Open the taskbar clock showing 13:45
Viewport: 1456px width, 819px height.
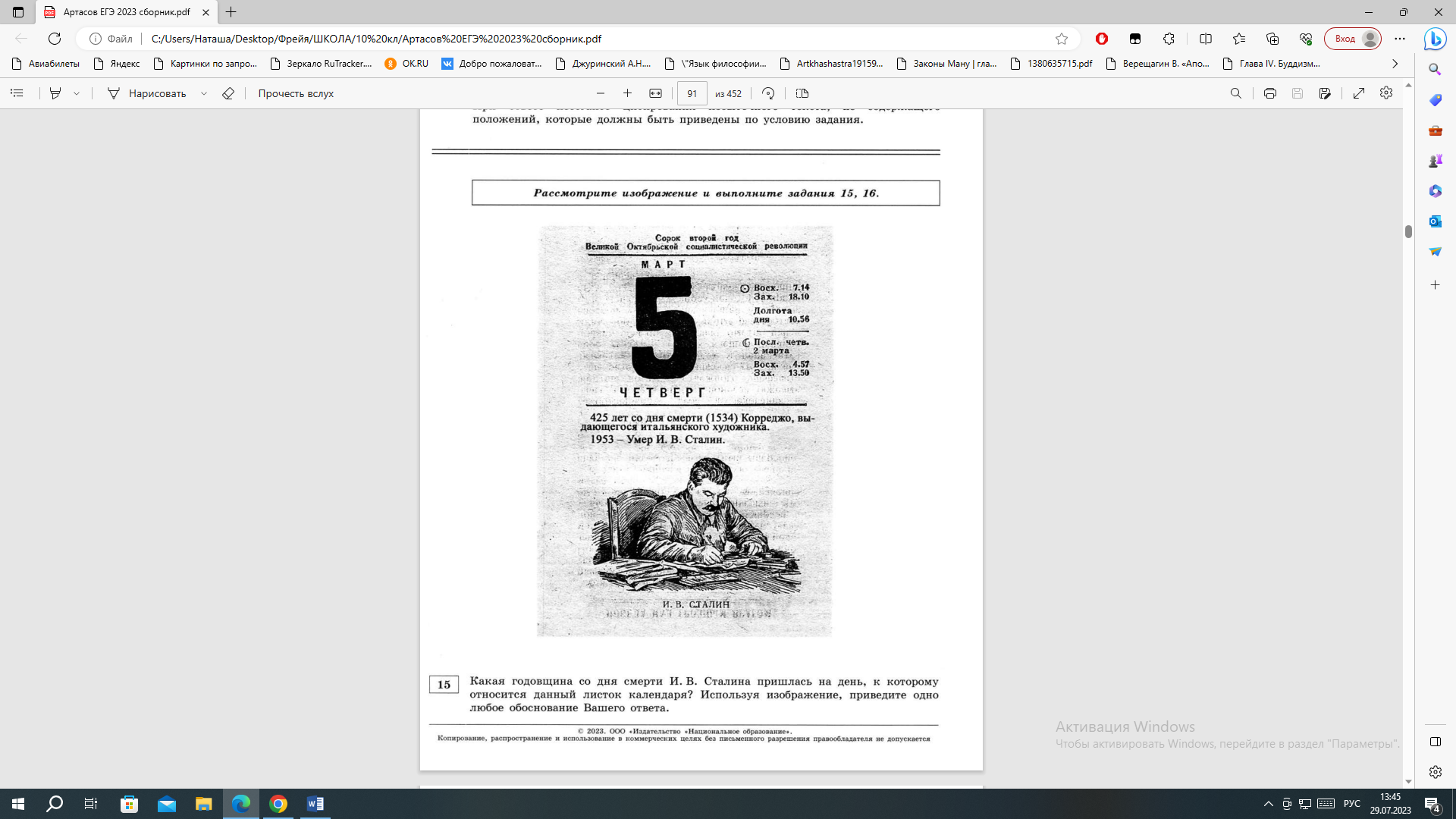point(1390,804)
